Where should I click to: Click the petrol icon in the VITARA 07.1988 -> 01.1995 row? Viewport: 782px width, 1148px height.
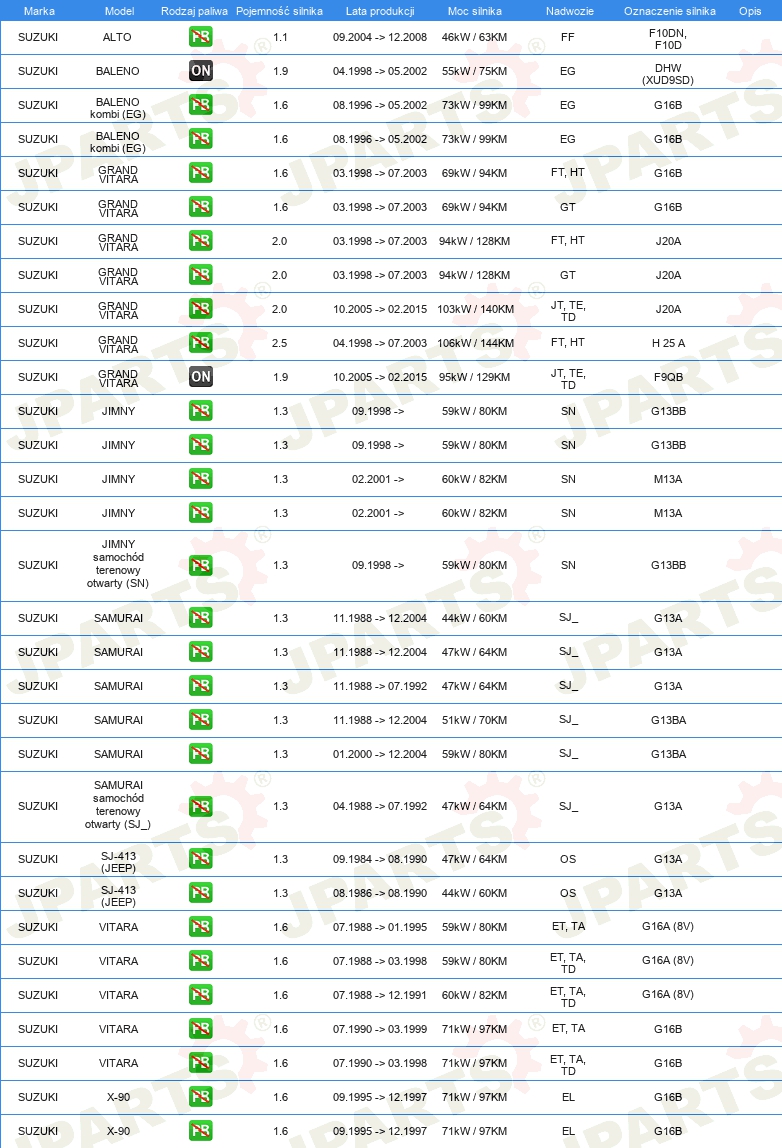tap(201, 927)
